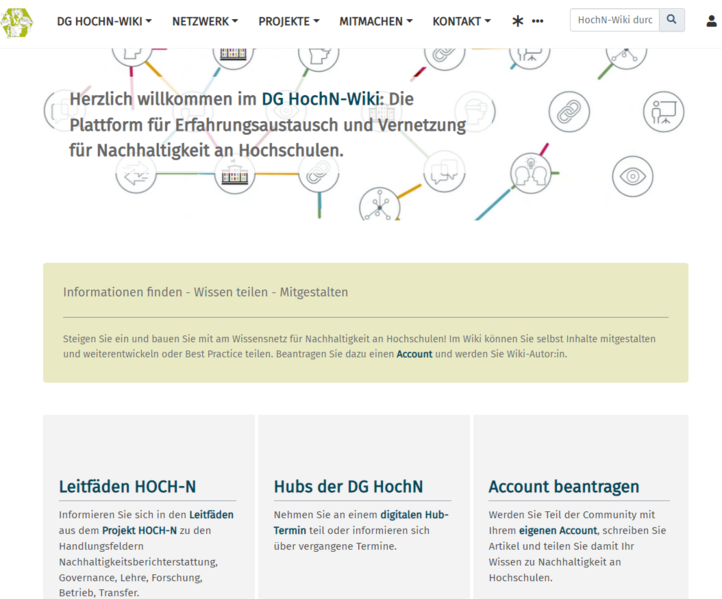Follow the Leitfäden link in text

pos(211,515)
